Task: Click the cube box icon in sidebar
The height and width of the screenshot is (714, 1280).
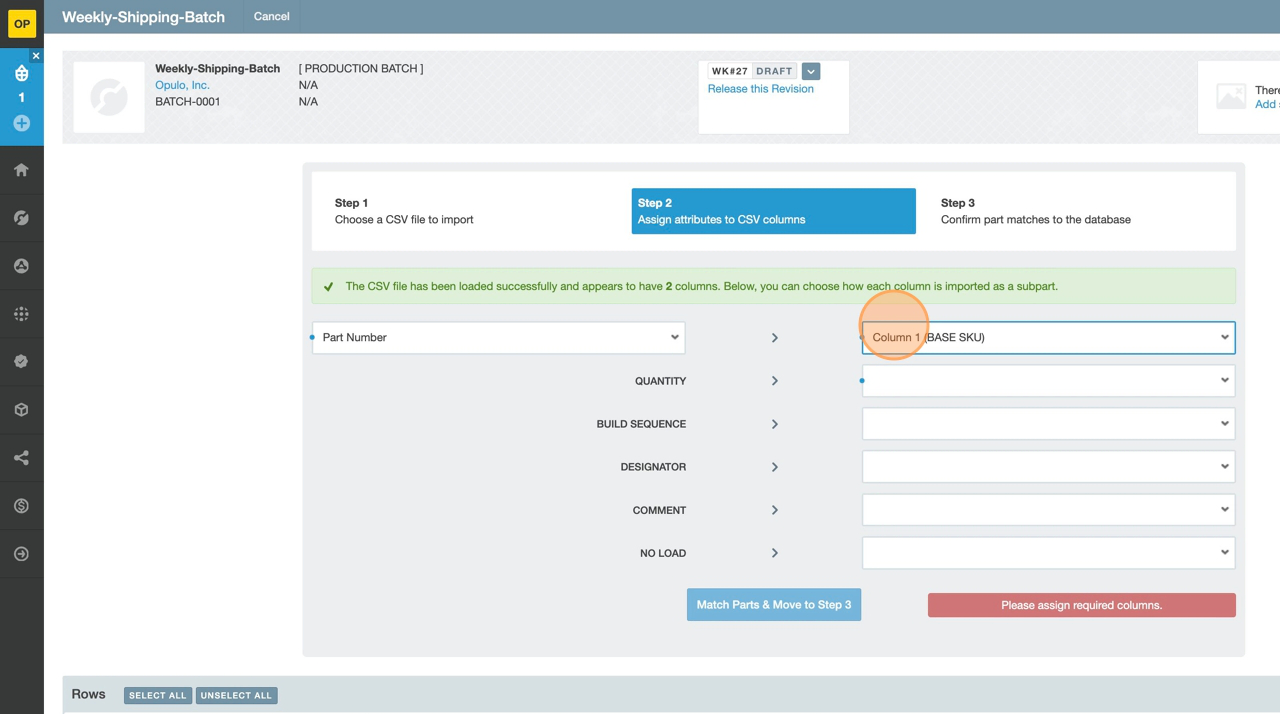Action: click(x=21, y=410)
